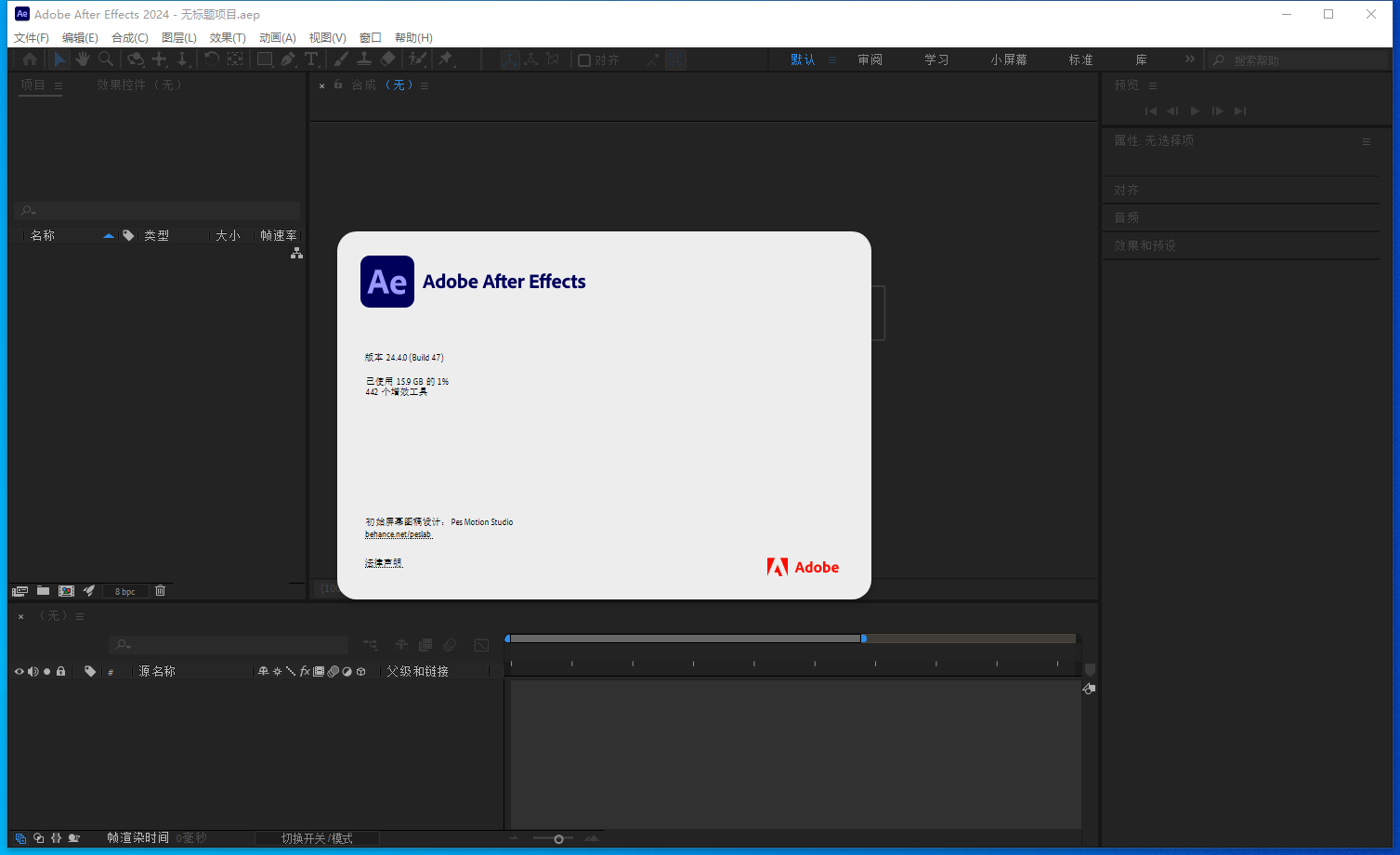The height and width of the screenshot is (855, 1400).
Task: Switch to the 效果控件 panel tab
Action: tap(139, 85)
